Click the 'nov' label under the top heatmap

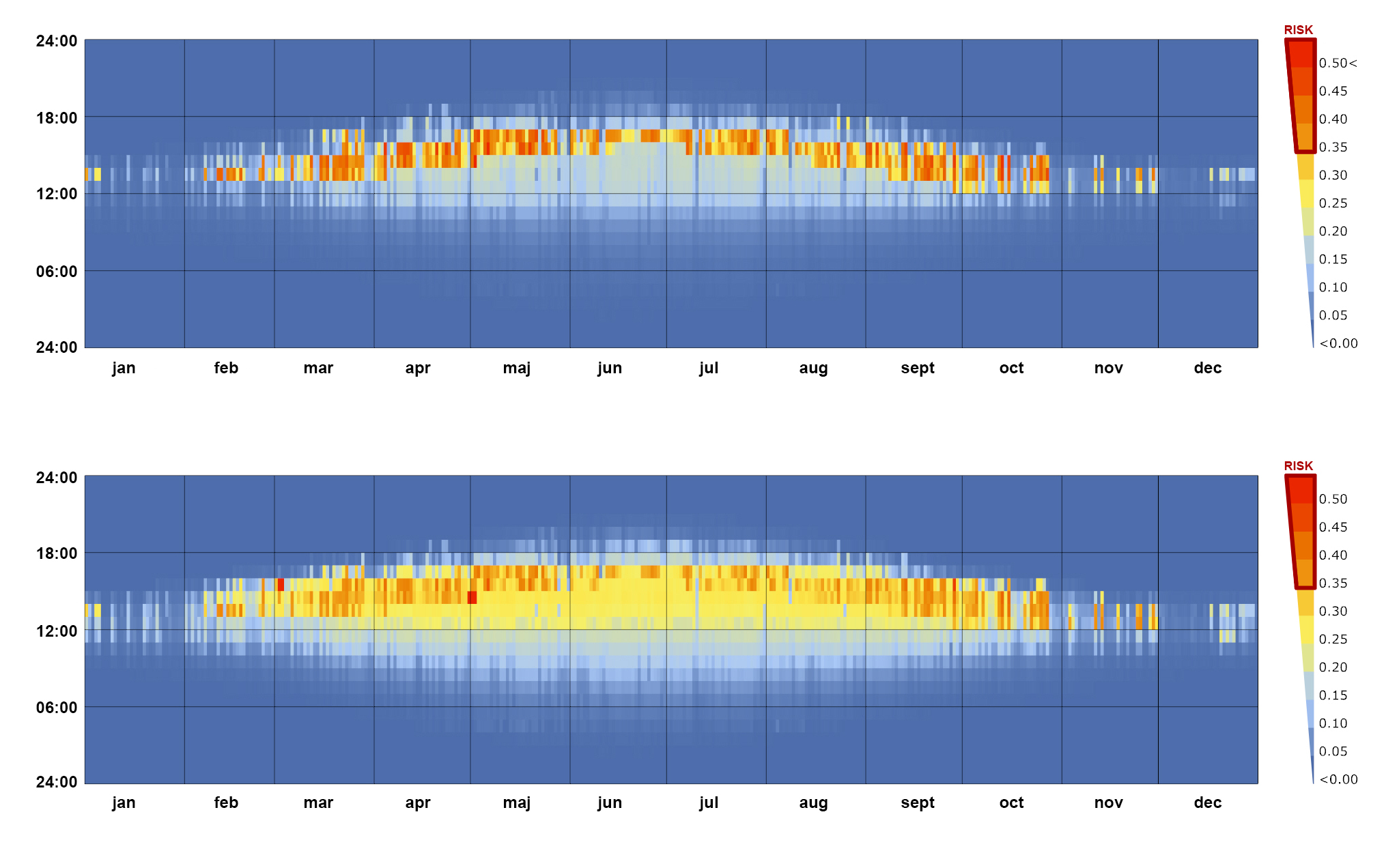tap(1108, 368)
